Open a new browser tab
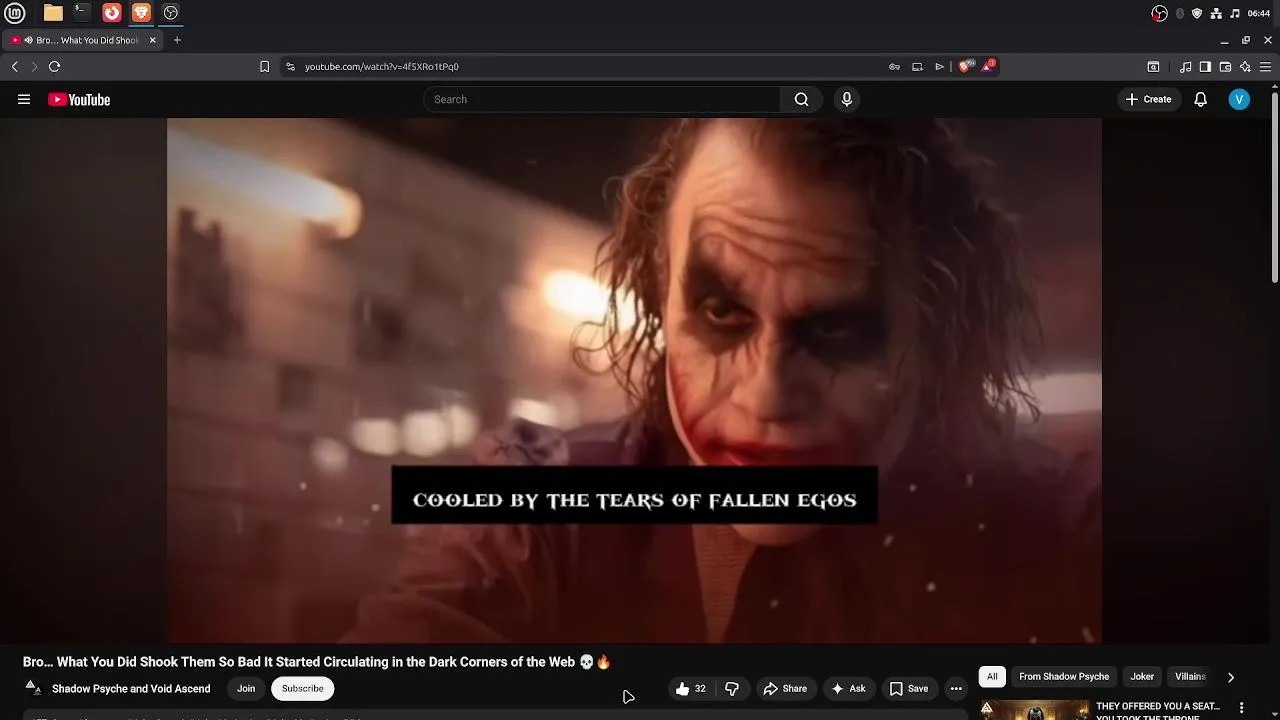Viewport: 1280px width, 720px height. [x=177, y=40]
